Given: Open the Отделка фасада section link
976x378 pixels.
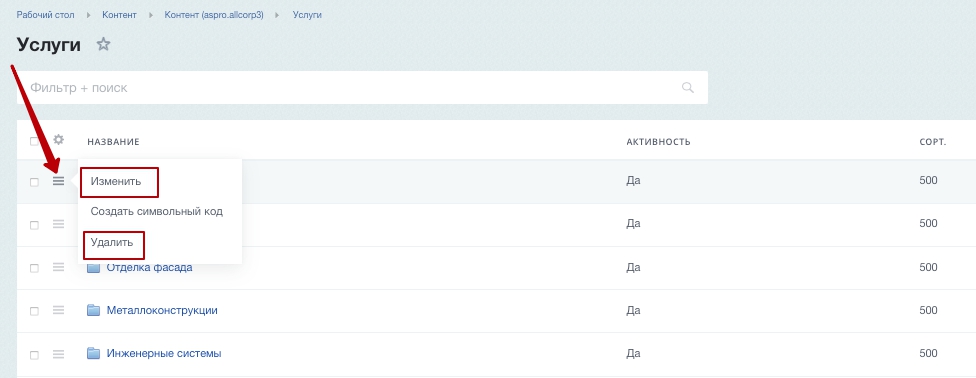Looking at the screenshot, I should [149, 268].
